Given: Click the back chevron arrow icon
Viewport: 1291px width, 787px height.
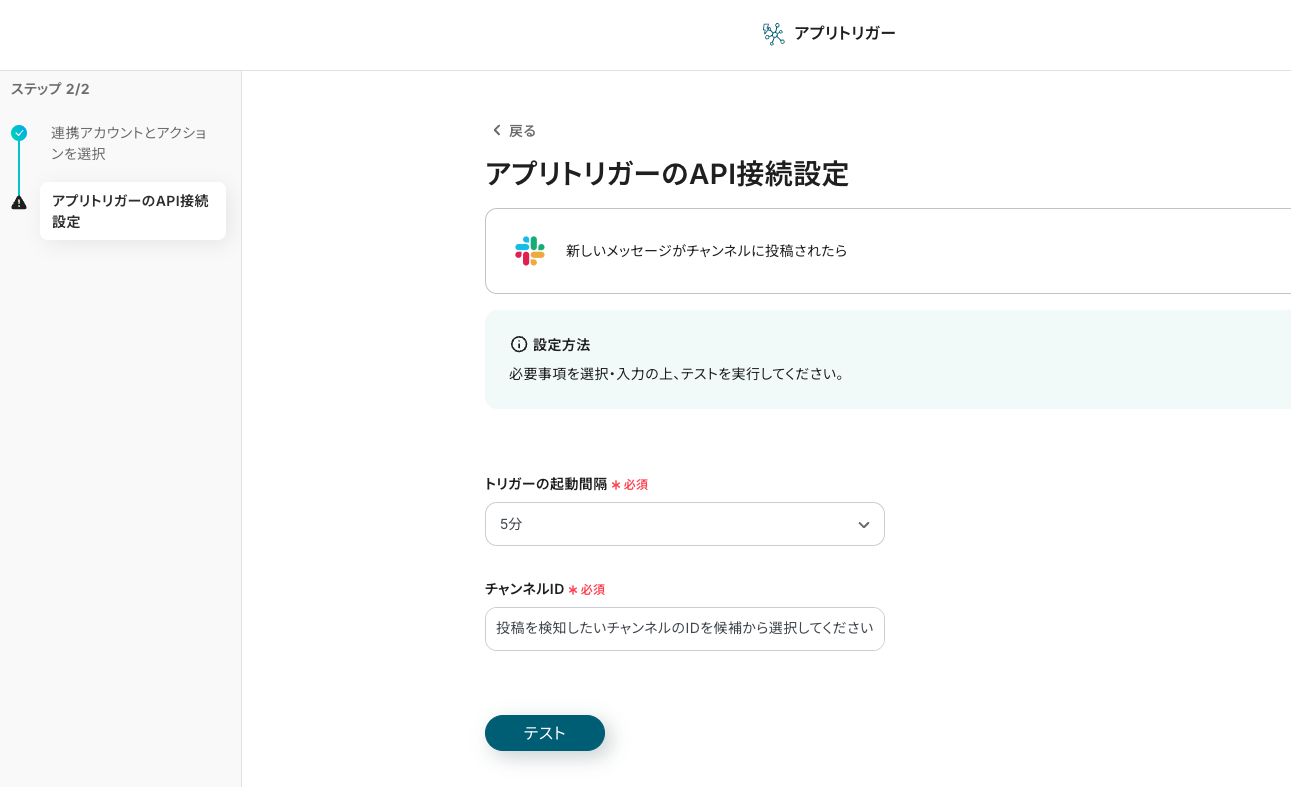Looking at the screenshot, I should click(496, 131).
